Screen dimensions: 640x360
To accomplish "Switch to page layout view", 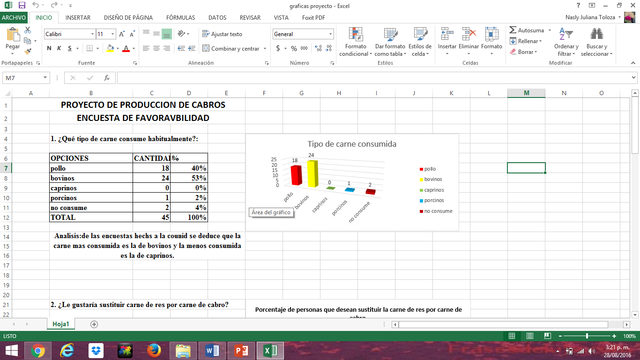I will coord(529,336).
